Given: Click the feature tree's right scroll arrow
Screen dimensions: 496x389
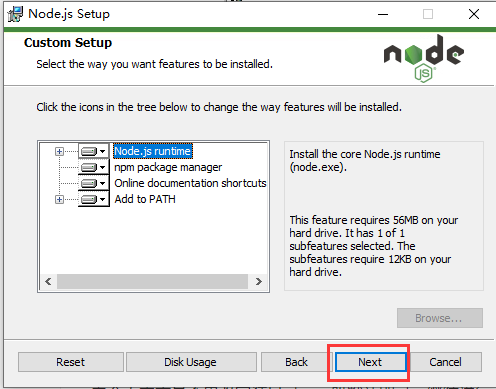Looking at the screenshot, I should click(258, 282).
